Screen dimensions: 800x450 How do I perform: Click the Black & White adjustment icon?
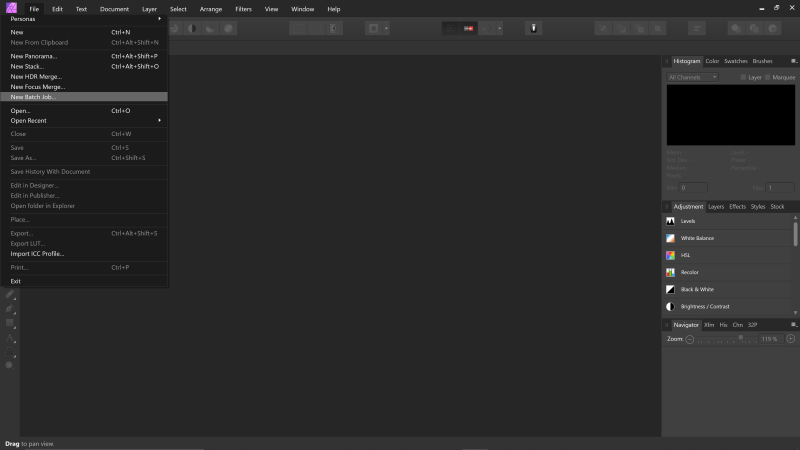pyautogui.click(x=670, y=289)
